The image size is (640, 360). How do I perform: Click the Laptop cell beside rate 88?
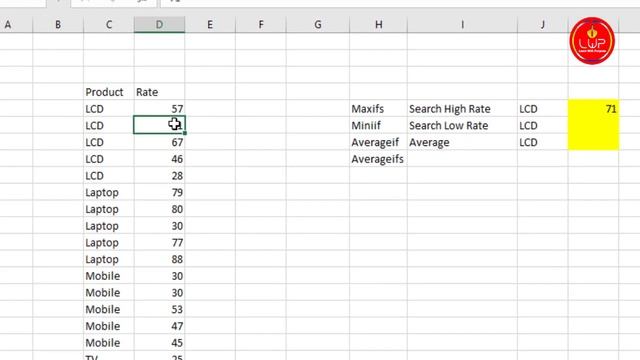click(x=109, y=259)
